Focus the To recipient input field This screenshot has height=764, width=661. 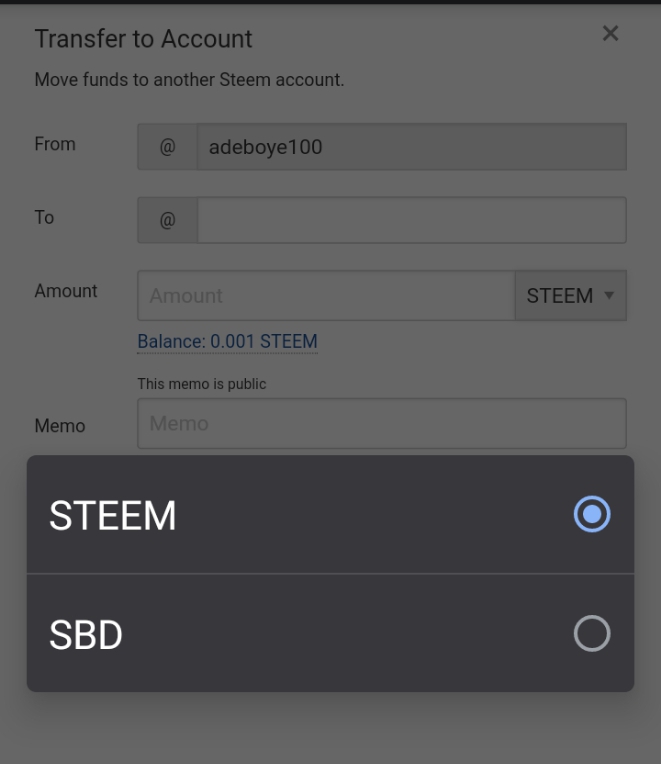(411, 221)
